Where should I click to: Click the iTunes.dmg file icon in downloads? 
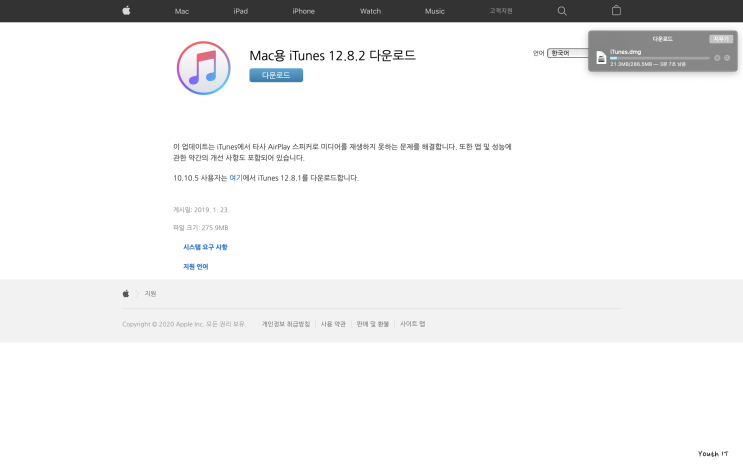(x=601, y=58)
